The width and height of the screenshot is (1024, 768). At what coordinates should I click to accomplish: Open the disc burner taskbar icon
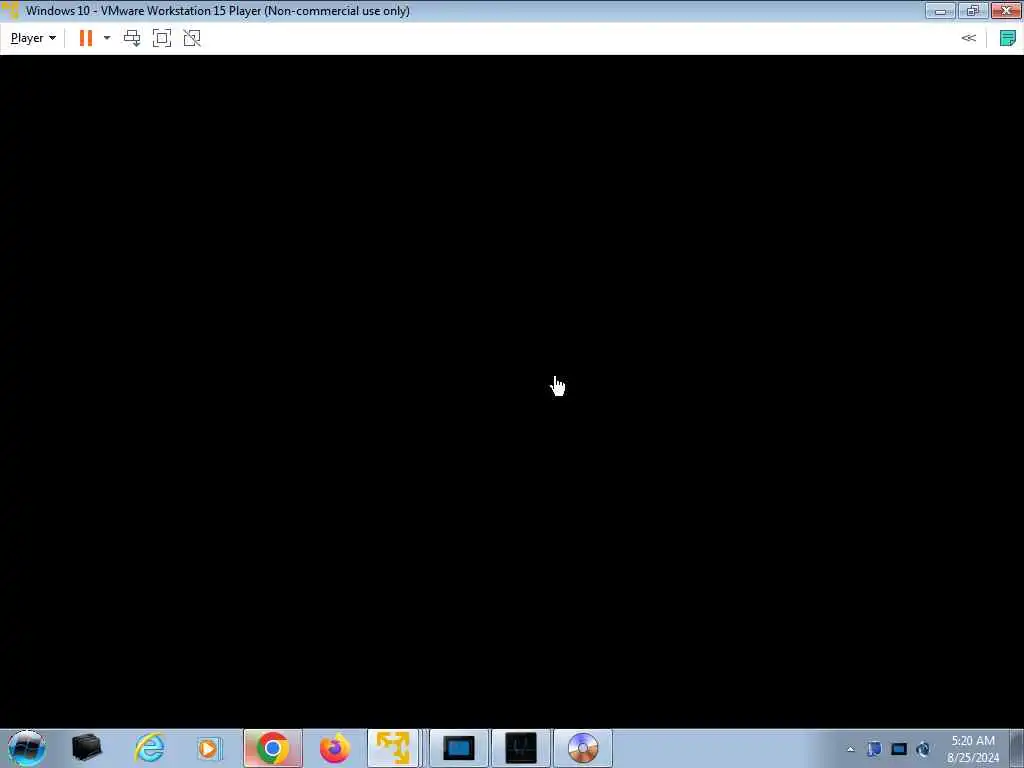point(583,748)
